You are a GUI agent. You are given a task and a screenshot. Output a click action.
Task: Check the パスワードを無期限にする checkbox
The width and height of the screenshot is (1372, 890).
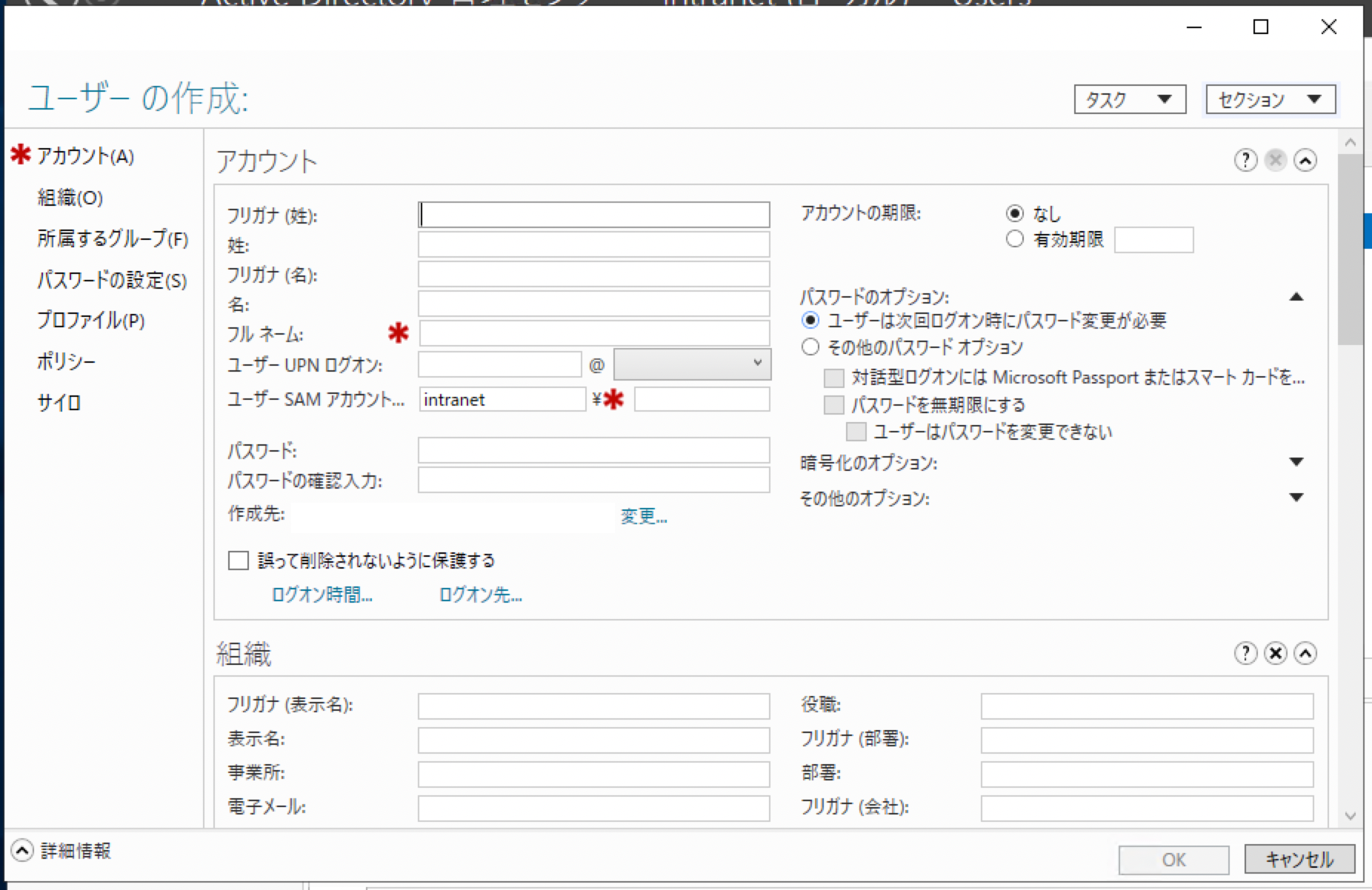tap(832, 404)
